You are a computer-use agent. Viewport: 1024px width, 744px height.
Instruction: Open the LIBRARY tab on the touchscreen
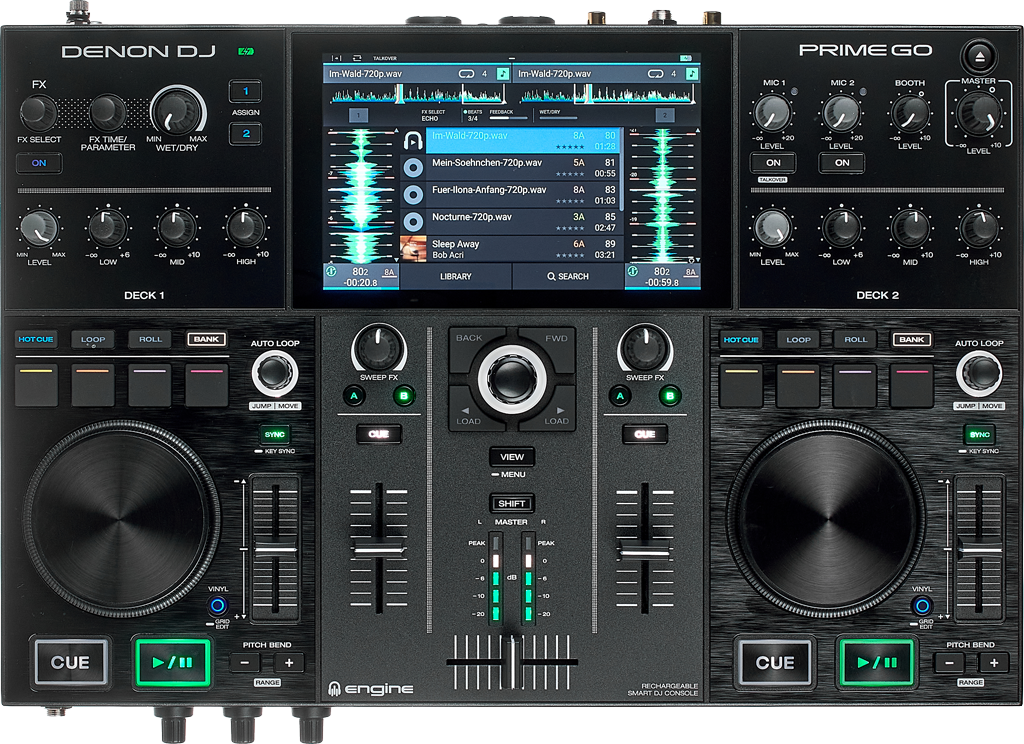point(455,276)
